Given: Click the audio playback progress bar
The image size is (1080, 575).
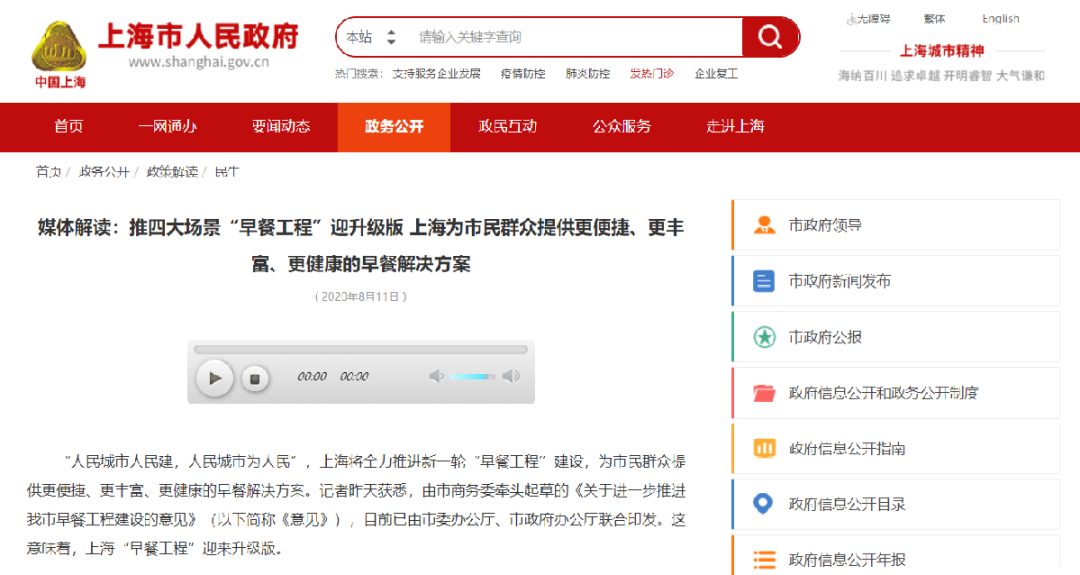Looking at the screenshot, I should 360,350.
